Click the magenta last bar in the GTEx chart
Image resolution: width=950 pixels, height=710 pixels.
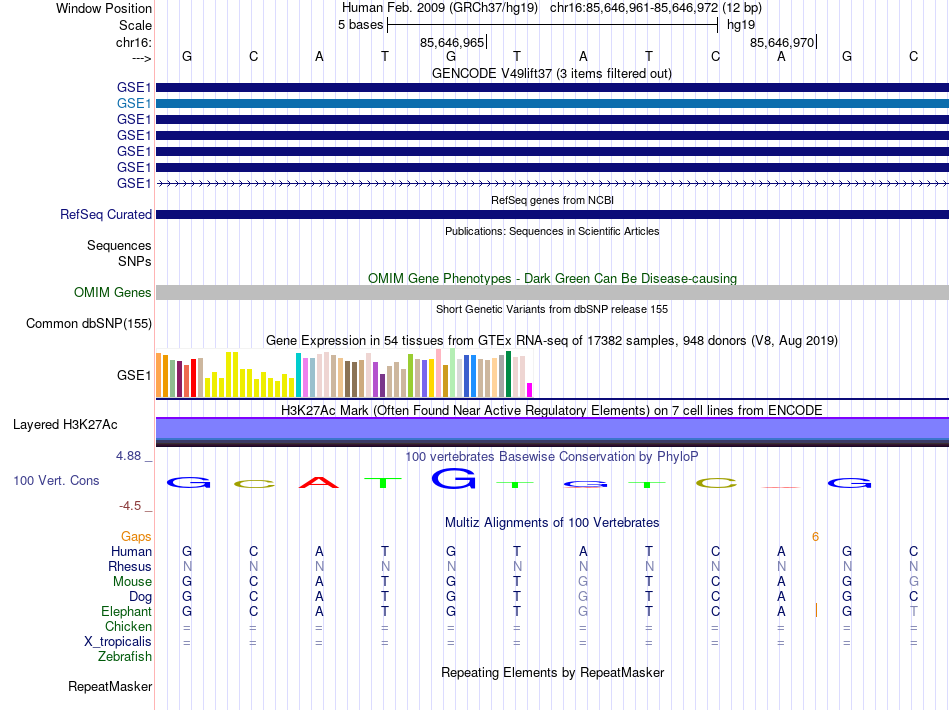point(530,390)
